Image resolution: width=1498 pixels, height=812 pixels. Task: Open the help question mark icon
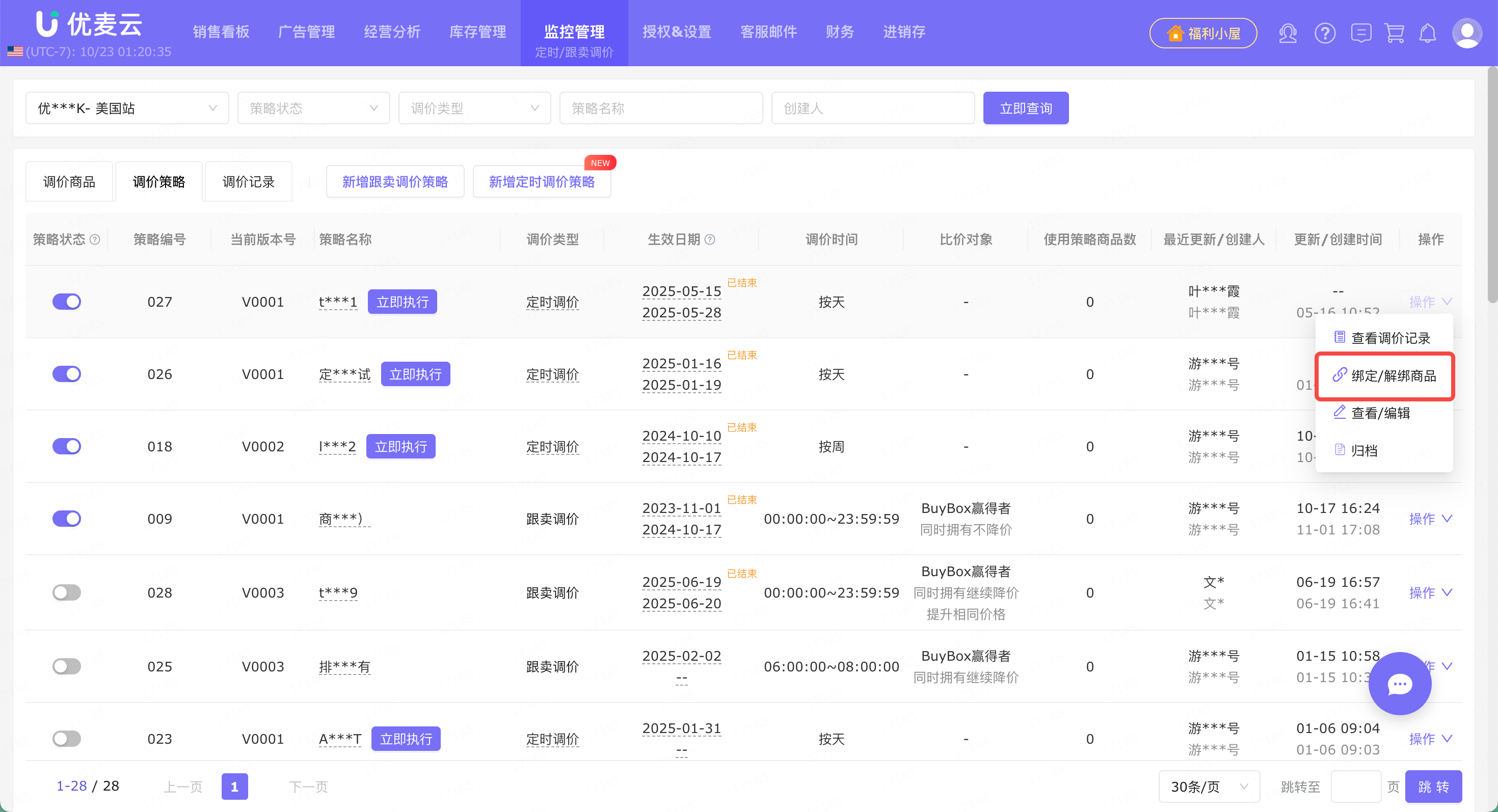1325,33
